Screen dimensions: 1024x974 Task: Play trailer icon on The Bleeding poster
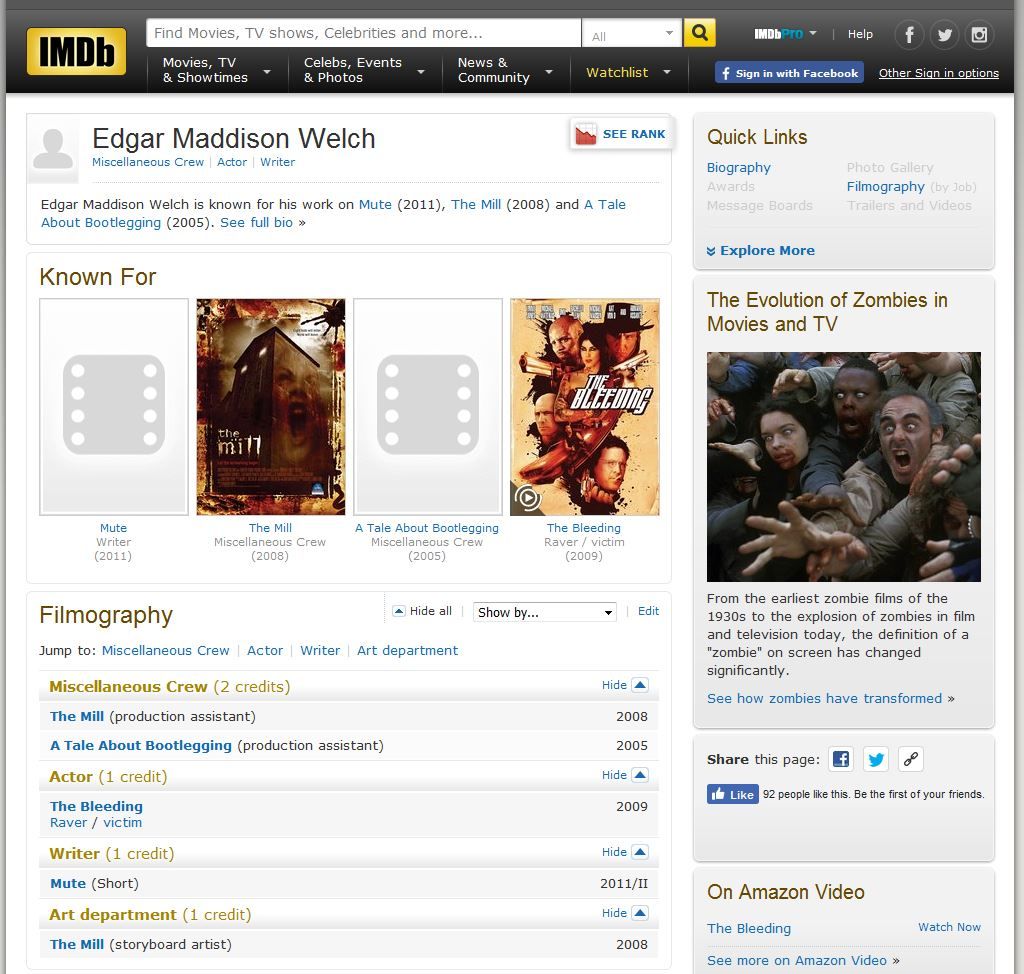(528, 498)
